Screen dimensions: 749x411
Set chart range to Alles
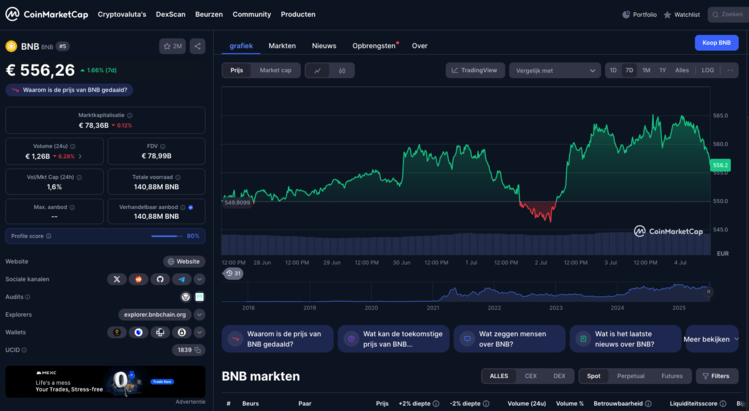[682, 70]
